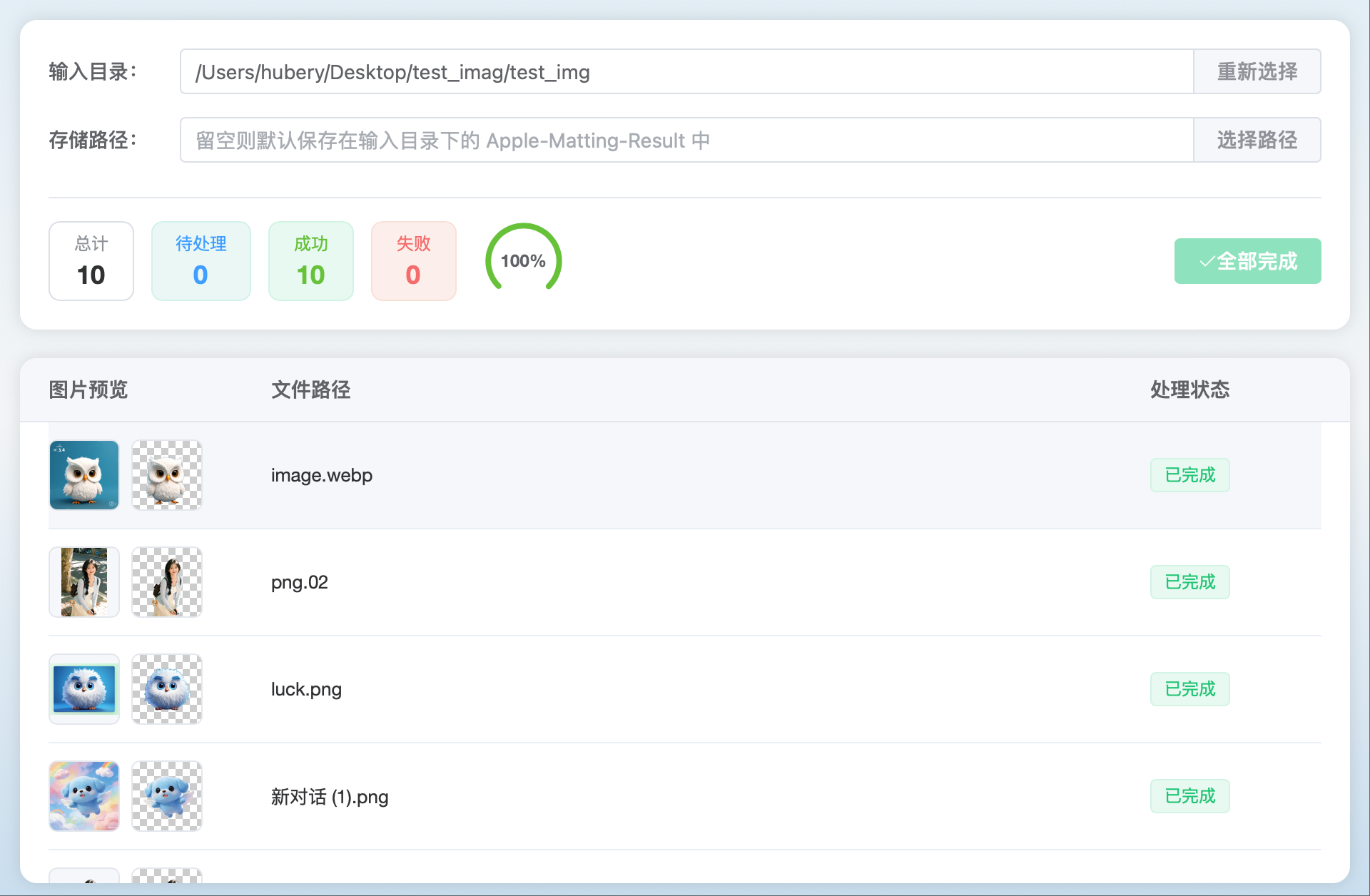Click the 重新选择 button
Image resolution: width=1370 pixels, height=896 pixels.
point(1257,71)
